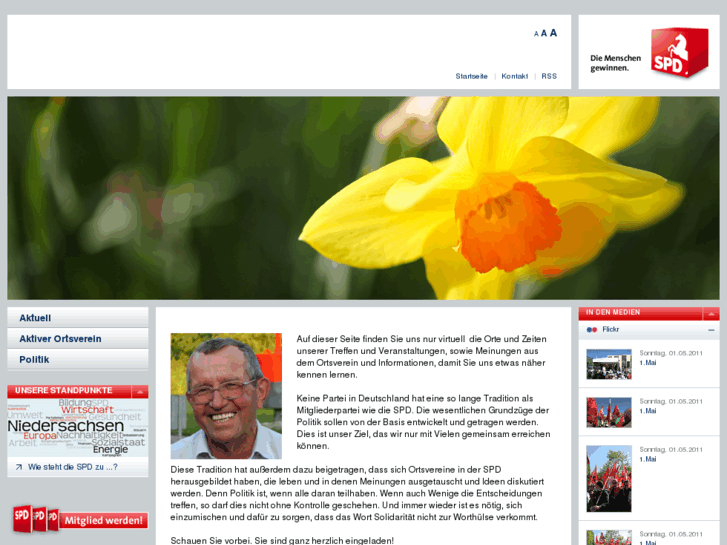Minimize the Flickr section with the dash
The height and width of the screenshot is (545, 727).
click(711, 330)
